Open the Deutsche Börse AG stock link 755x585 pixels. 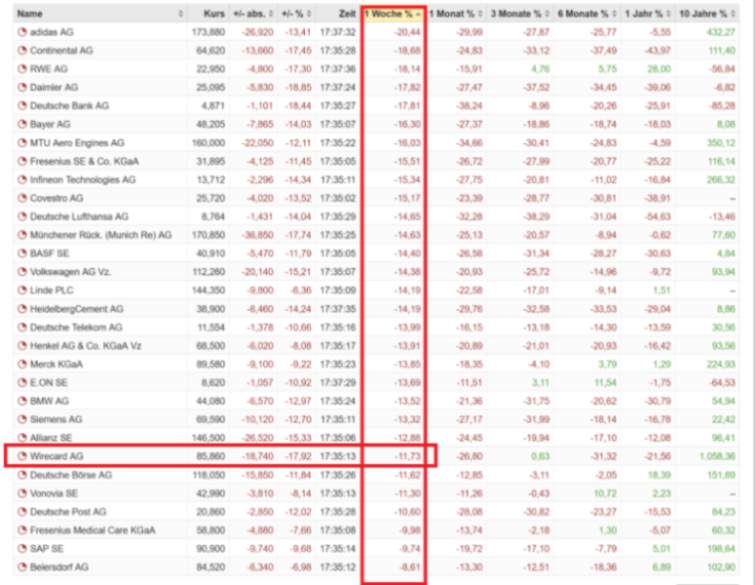coord(71,475)
